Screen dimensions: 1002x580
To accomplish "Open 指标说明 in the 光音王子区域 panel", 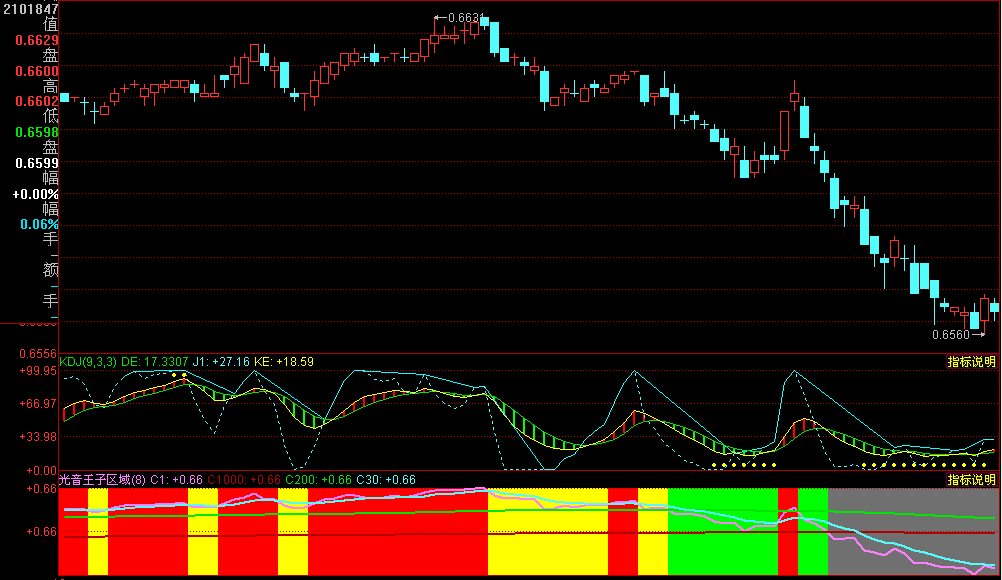I will [x=971, y=480].
